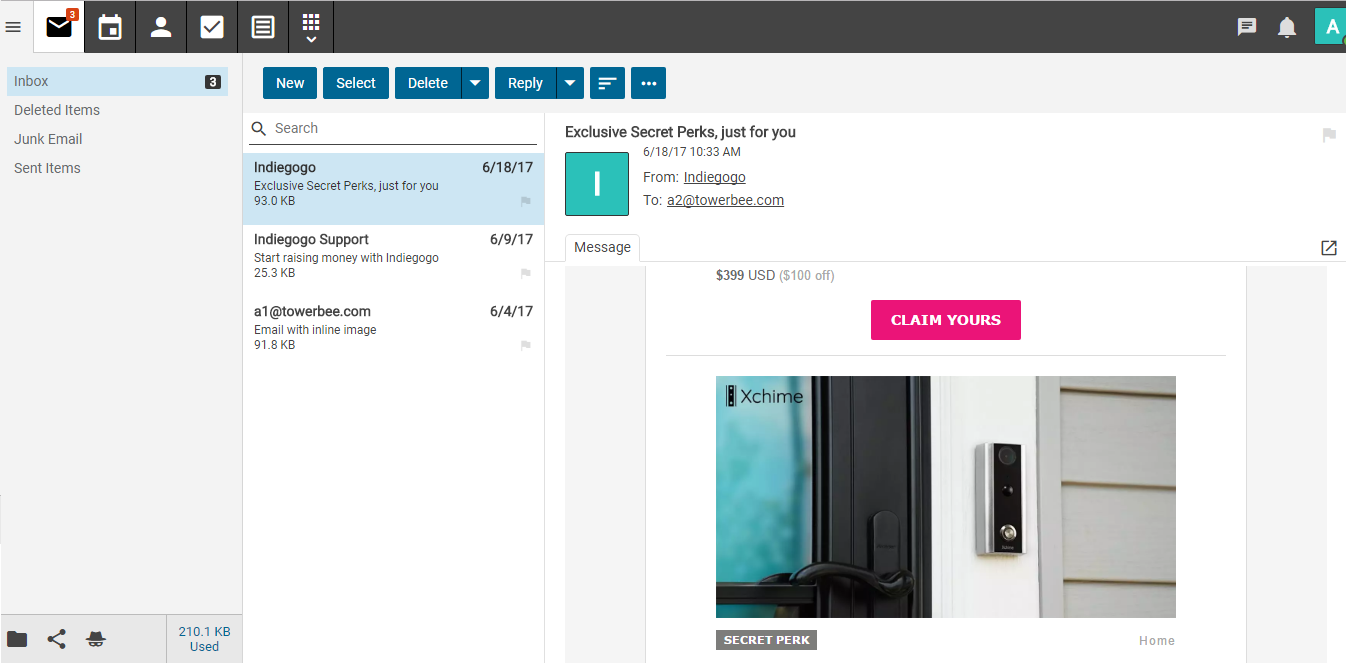Flag the a1@towerbee.com email
The image size is (1346, 667).
tap(525, 346)
